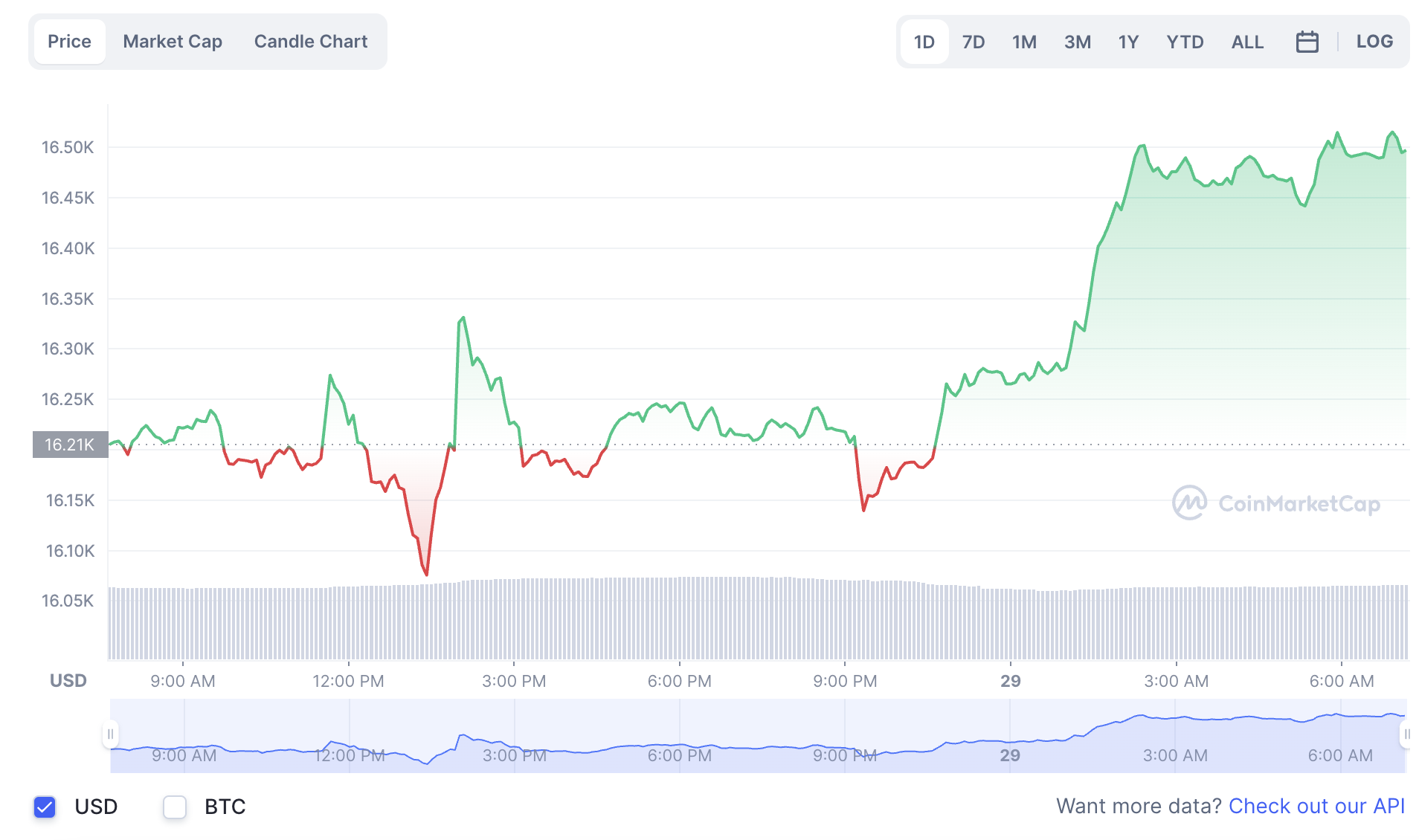This screenshot has width=1419, height=840.
Task: Select the 1M time range
Action: pyautogui.click(x=1024, y=42)
